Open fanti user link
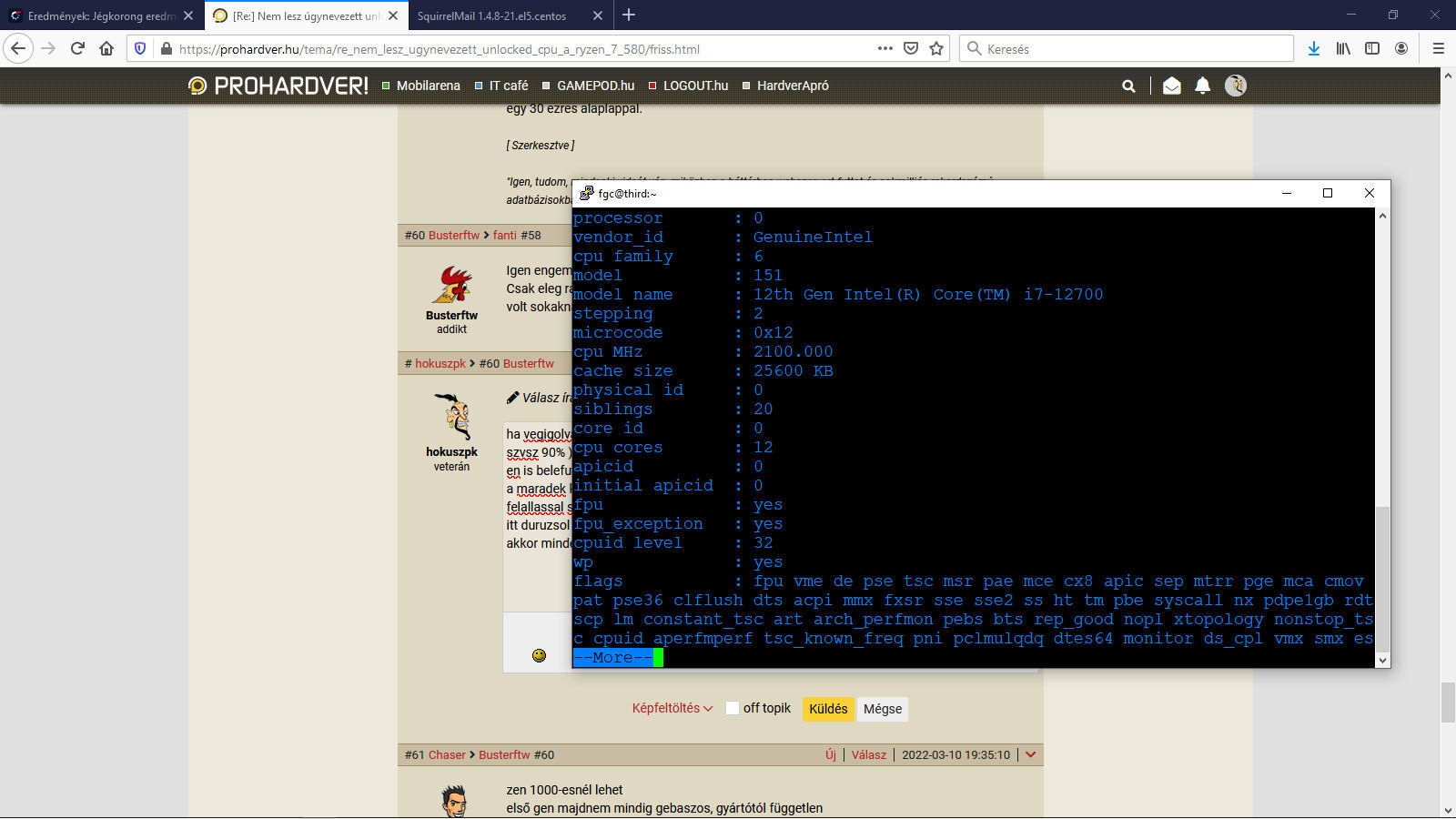The image size is (1456, 819). coord(505,235)
